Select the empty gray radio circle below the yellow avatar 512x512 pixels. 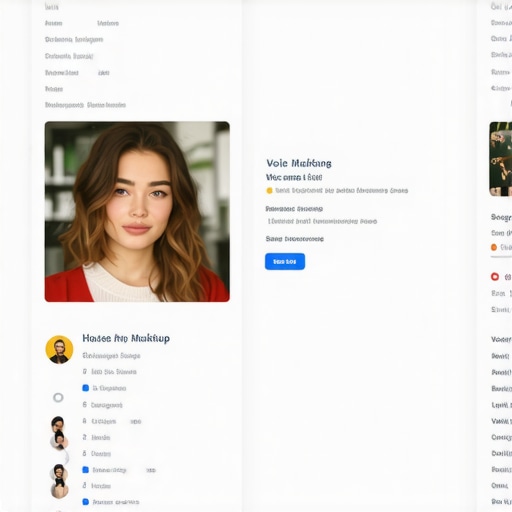pyautogui.click(x=58, y=397)
